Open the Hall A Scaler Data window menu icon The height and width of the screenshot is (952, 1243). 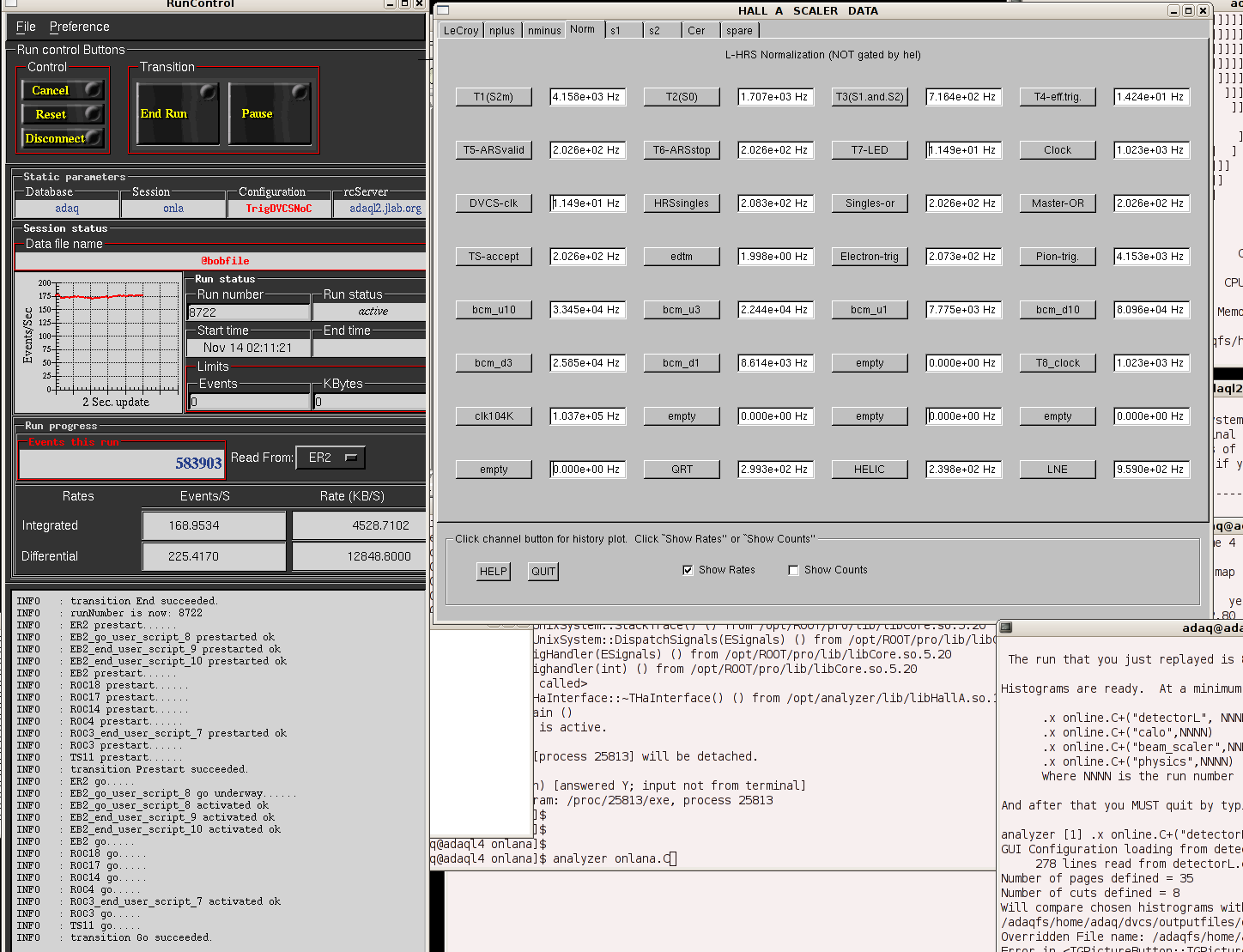tap(443, 10)
